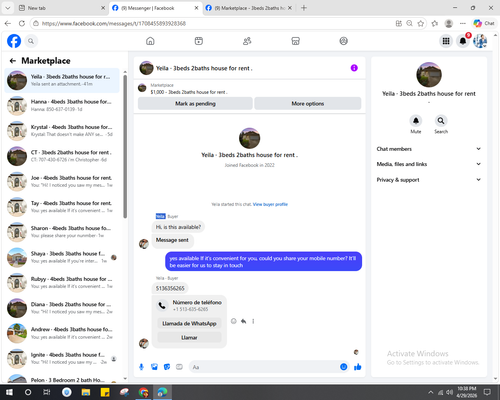Open the Tay 4beds 3baths conversation
Viewport: 500px width, 400px height.
coord(62,207)
